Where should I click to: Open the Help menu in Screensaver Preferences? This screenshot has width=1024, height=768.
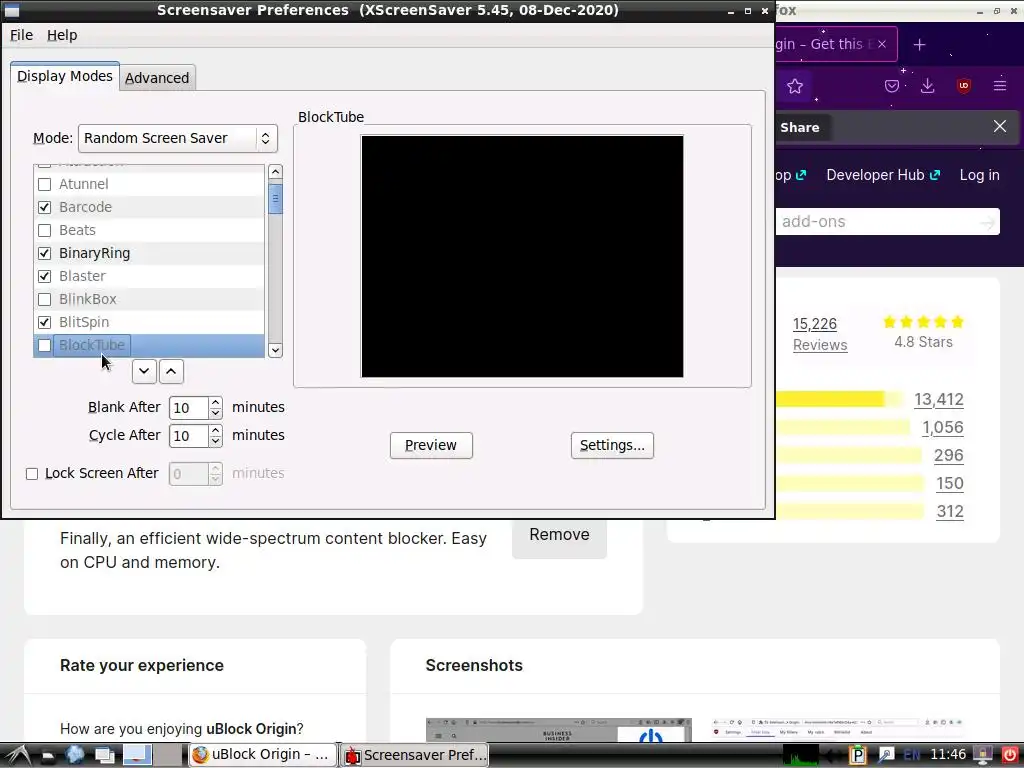click(62, 35)
